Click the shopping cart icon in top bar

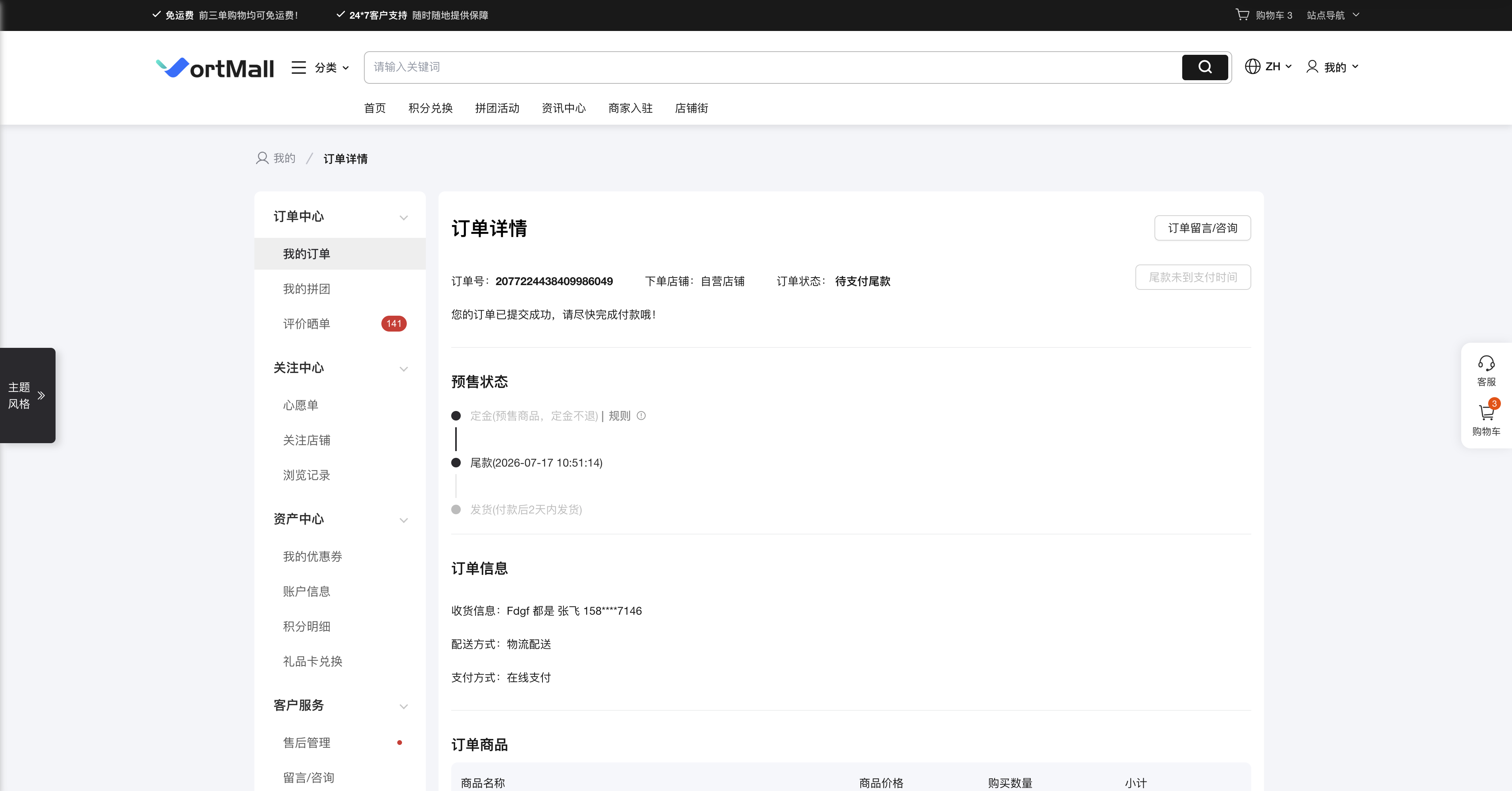[1242, 15]
